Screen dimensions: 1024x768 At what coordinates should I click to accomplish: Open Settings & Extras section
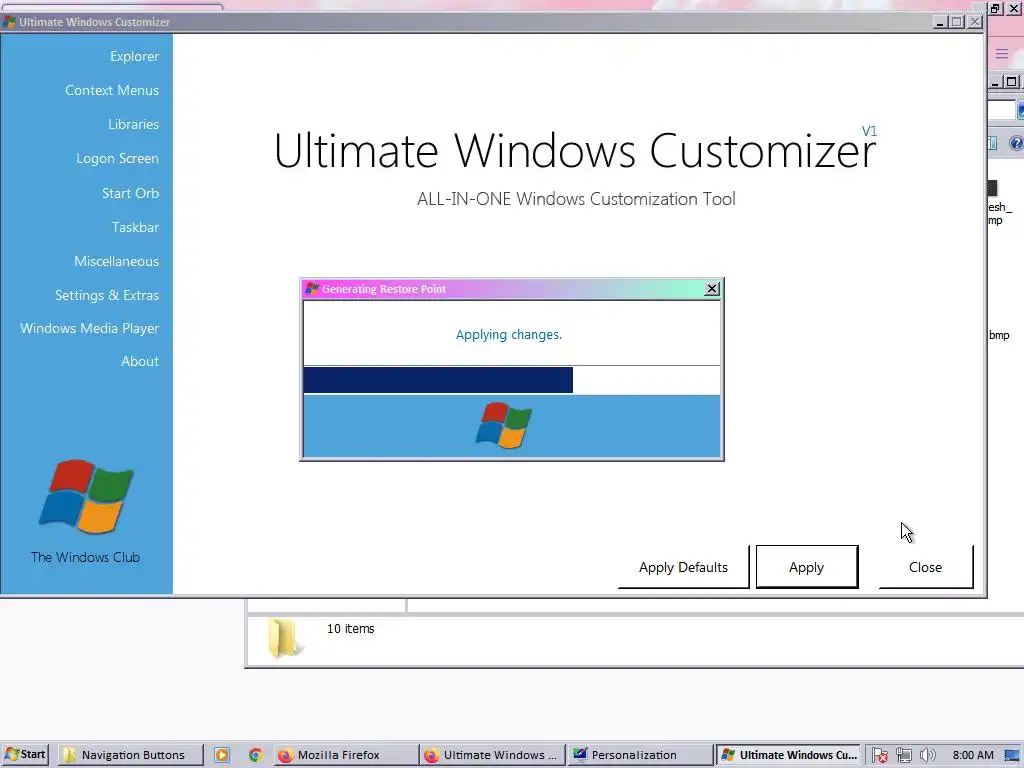(x=106, y=295)
